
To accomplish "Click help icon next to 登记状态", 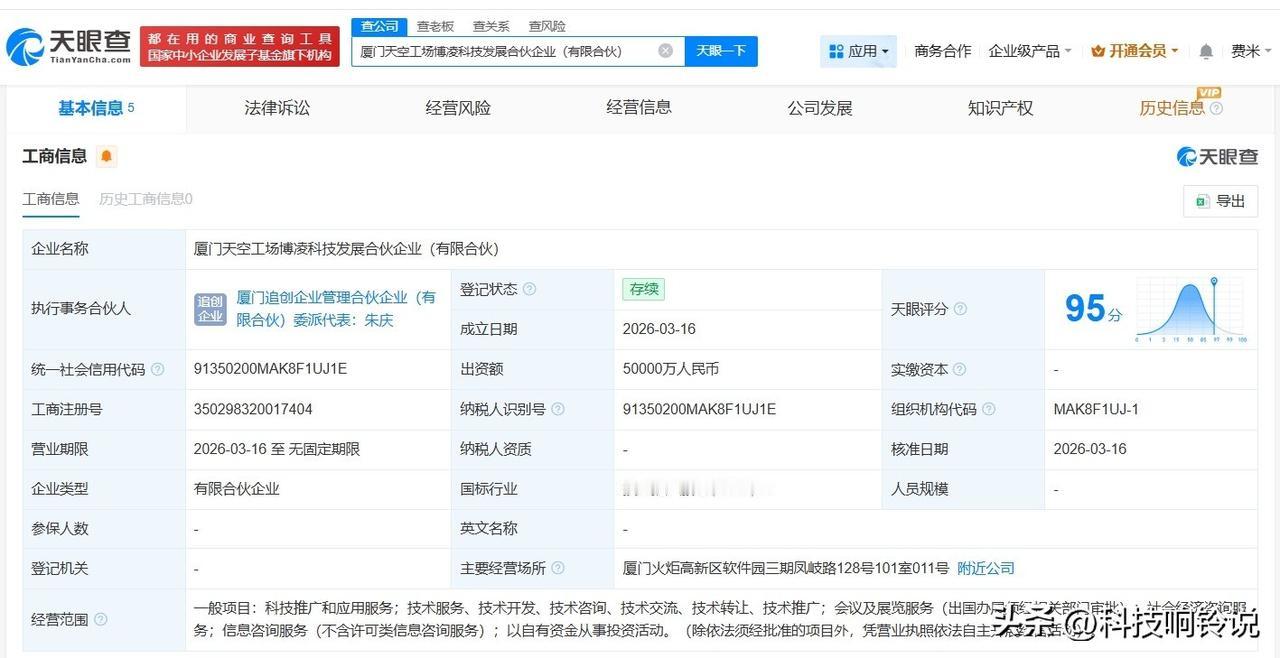I will coord(529,289).
